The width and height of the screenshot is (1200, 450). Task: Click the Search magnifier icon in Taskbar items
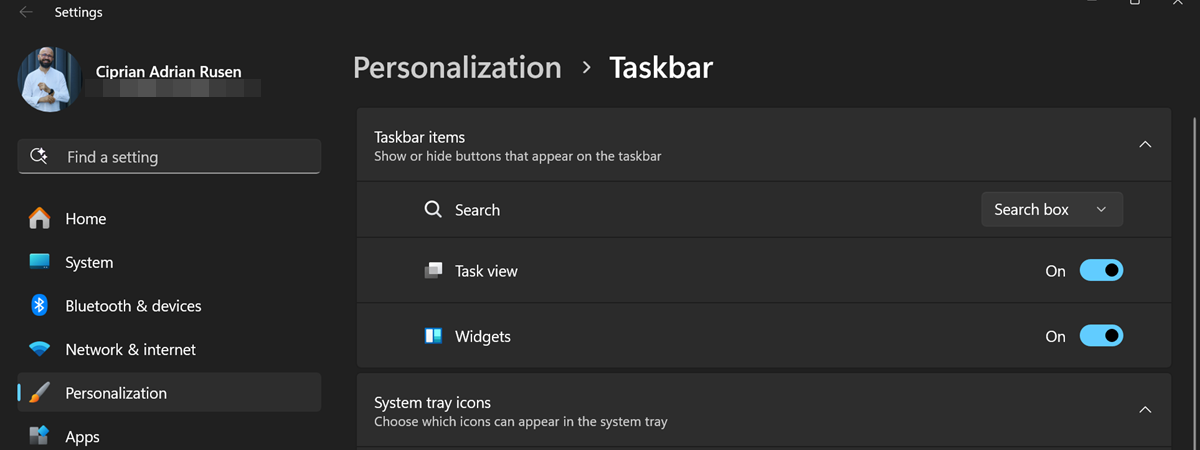coord(433,210)
